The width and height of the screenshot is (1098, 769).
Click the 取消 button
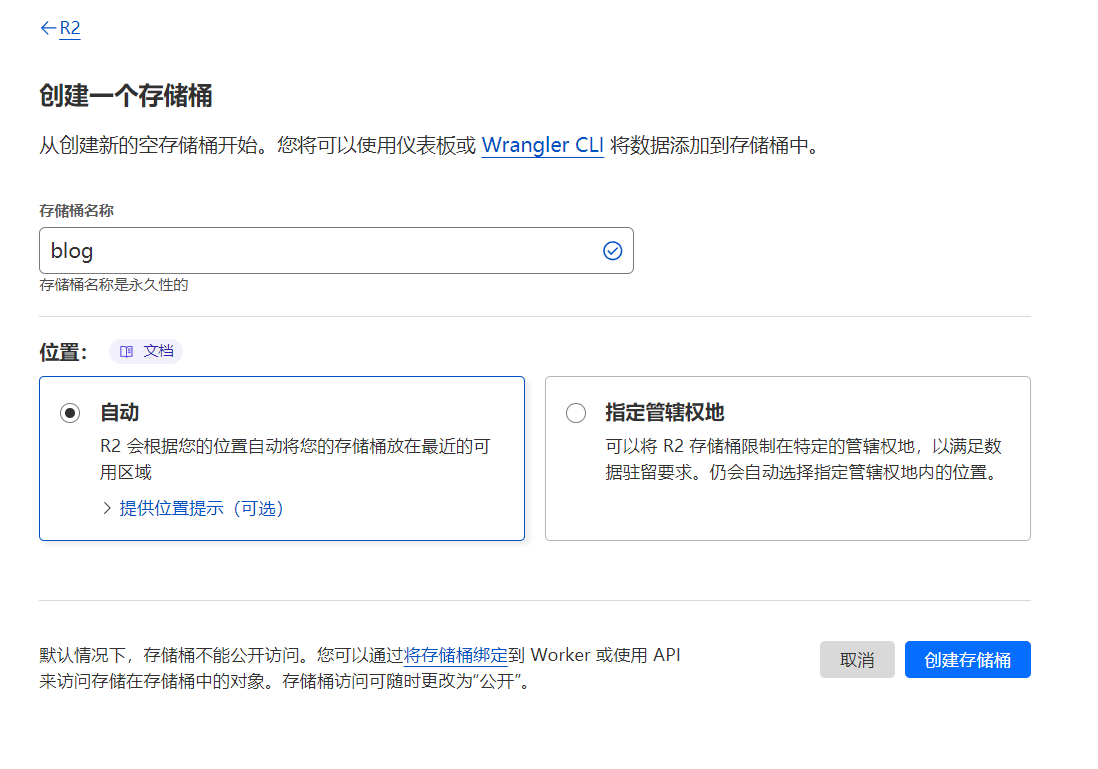tap(857, 659)
